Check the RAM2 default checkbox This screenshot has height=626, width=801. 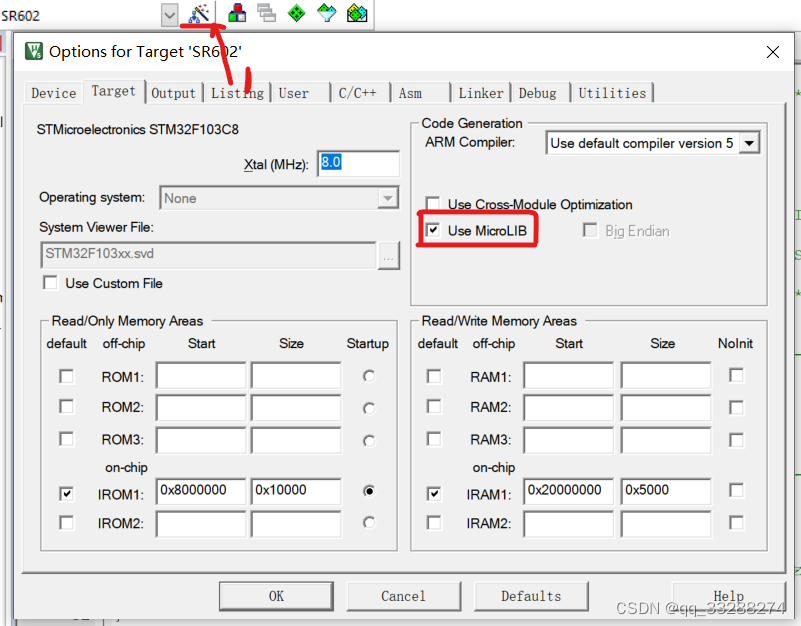[x=434, y=406]
